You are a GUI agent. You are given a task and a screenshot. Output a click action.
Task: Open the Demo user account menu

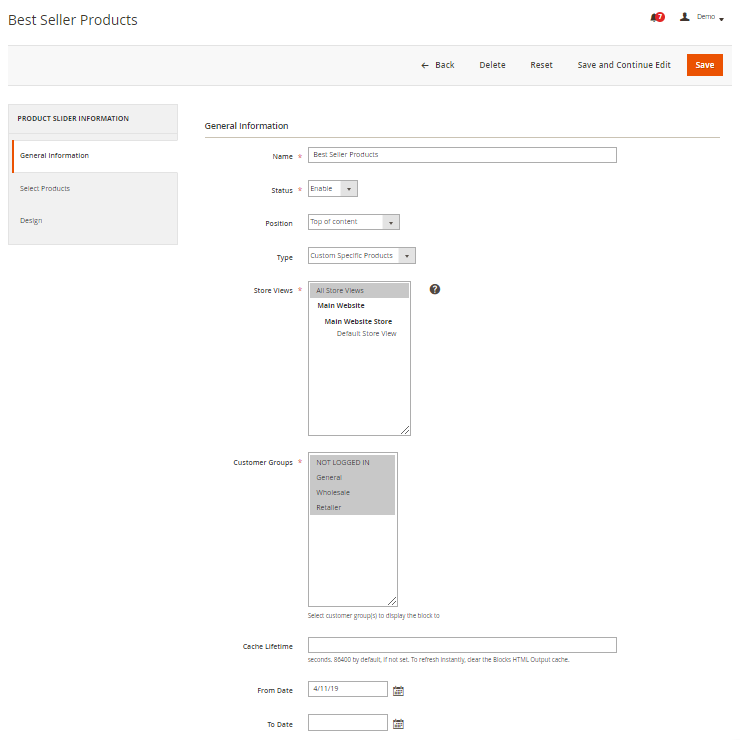click(703, 17)
